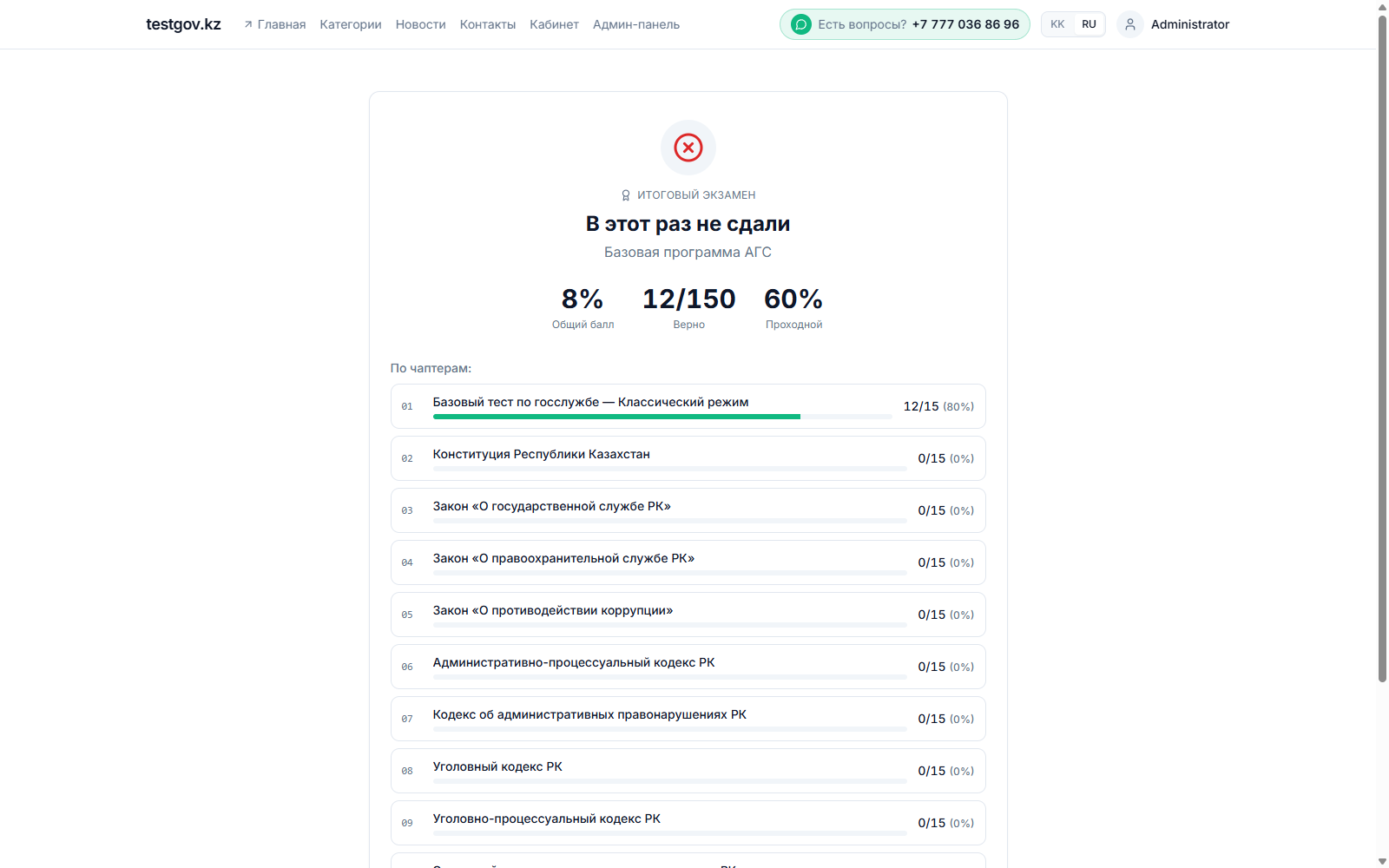This screenshot has width=1389, height=868.
Task: Switch language to RU
Action: tap(1089, 24)
